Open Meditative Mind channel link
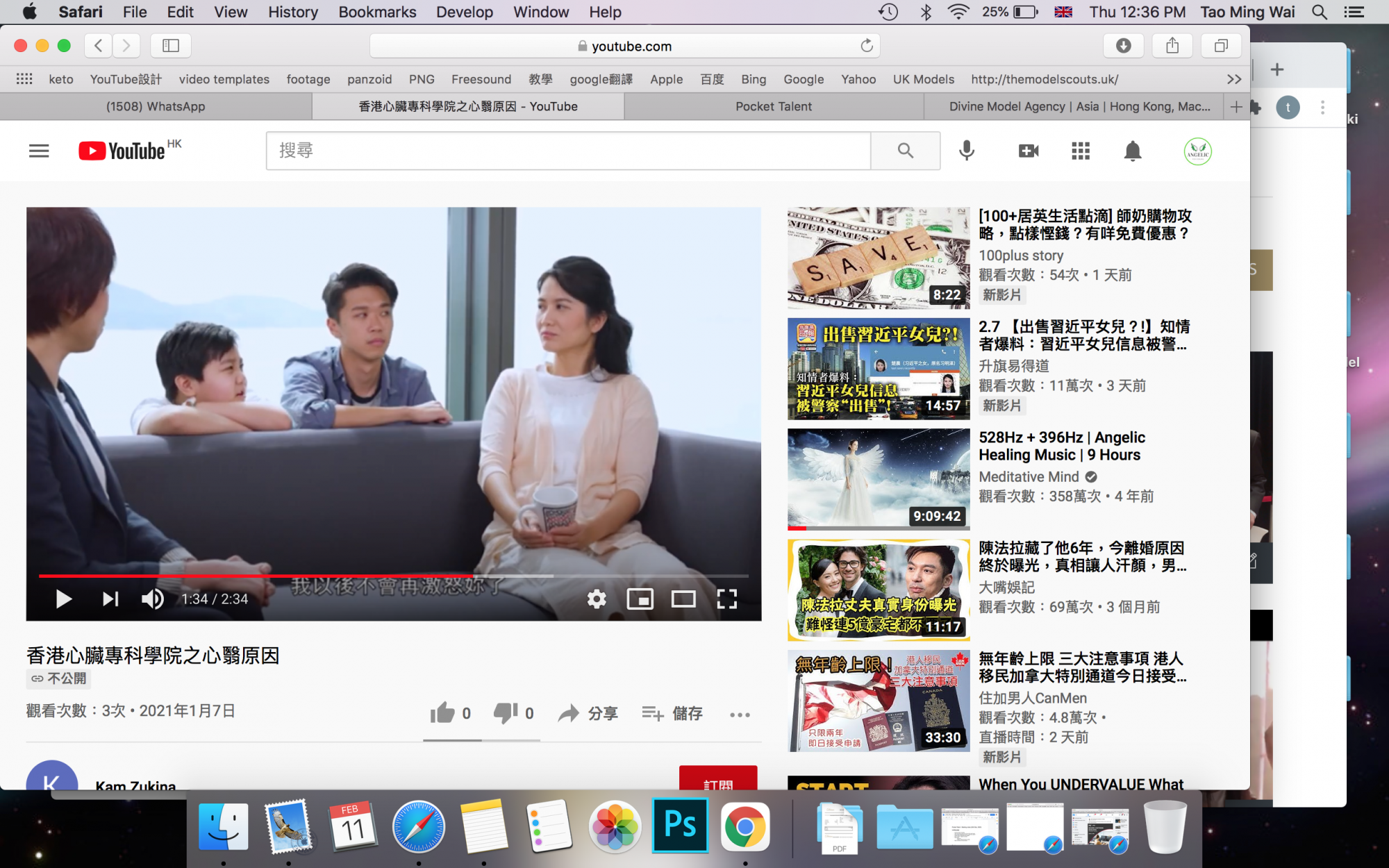Image resolution: width=1389 pixels, height=868 pixels. point(1029,476)
